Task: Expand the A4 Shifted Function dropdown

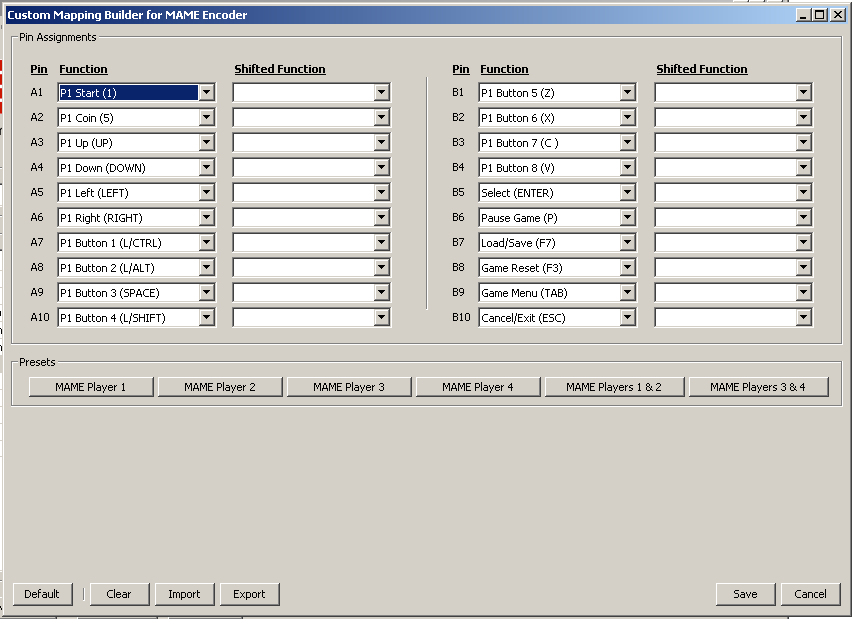Action: [381, 168]
